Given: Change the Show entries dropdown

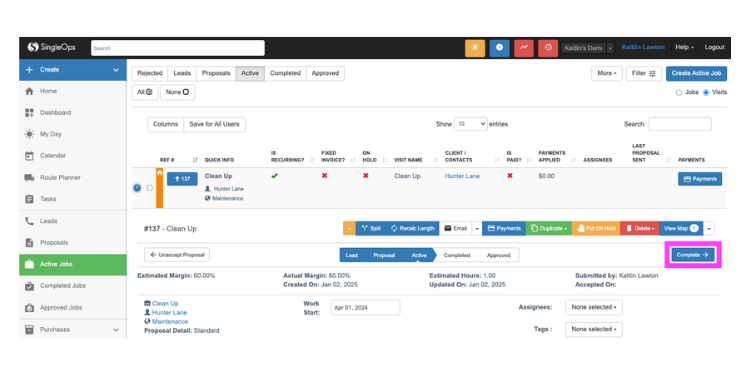Looking at the screenshot, I should pyautogui.click(x=470, y=124).
